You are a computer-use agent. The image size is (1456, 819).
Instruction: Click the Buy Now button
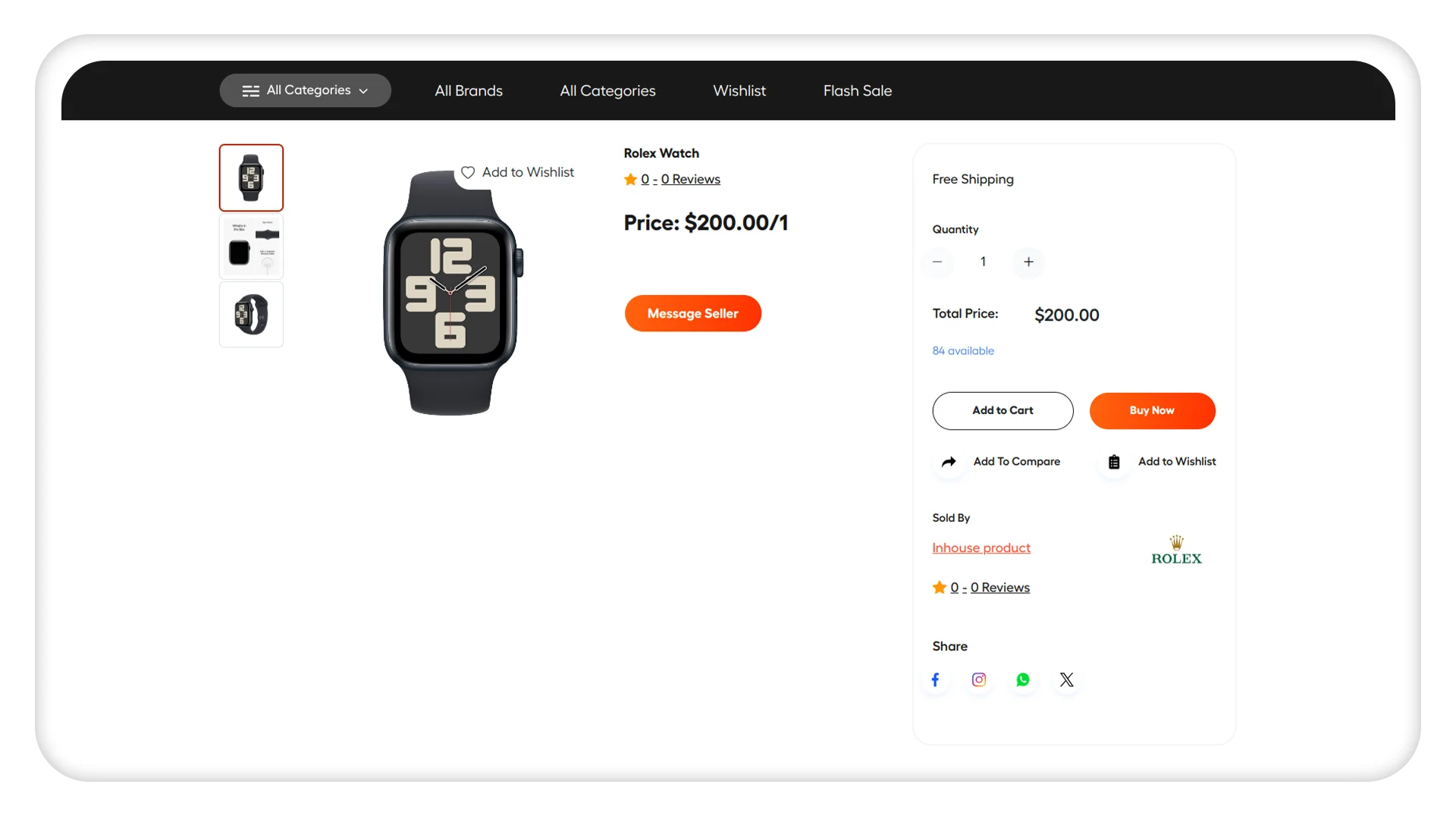(1151, 410)
